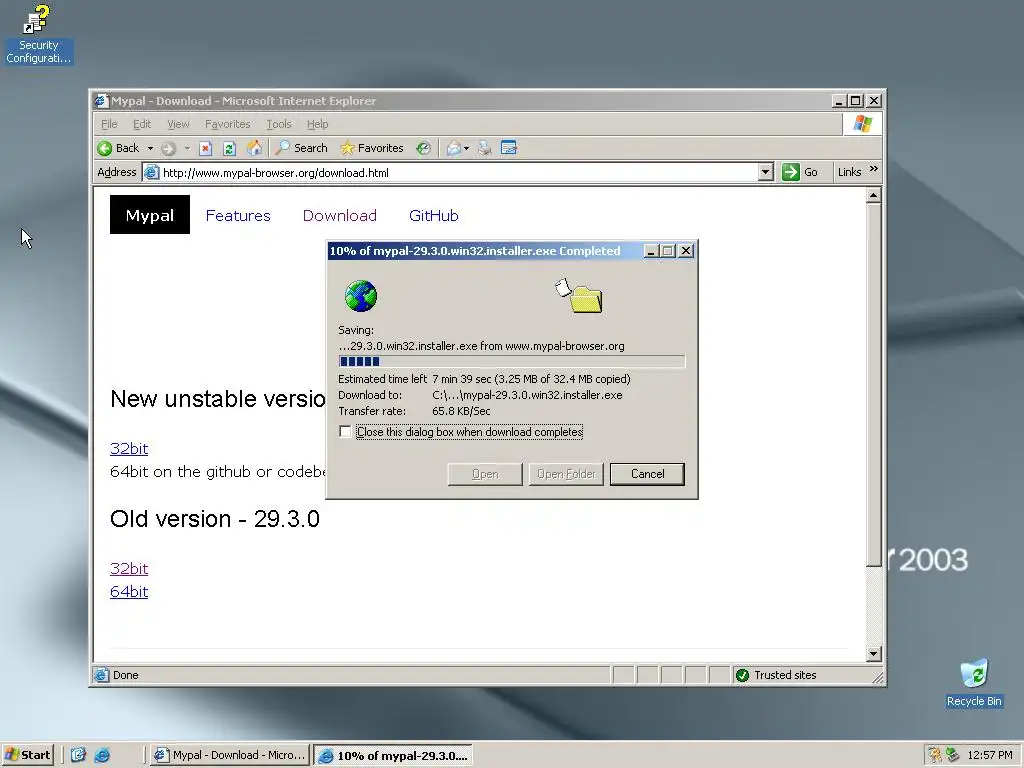Click the Home icon in IE toolbar
1024x768 pixels.
[254, 148]
